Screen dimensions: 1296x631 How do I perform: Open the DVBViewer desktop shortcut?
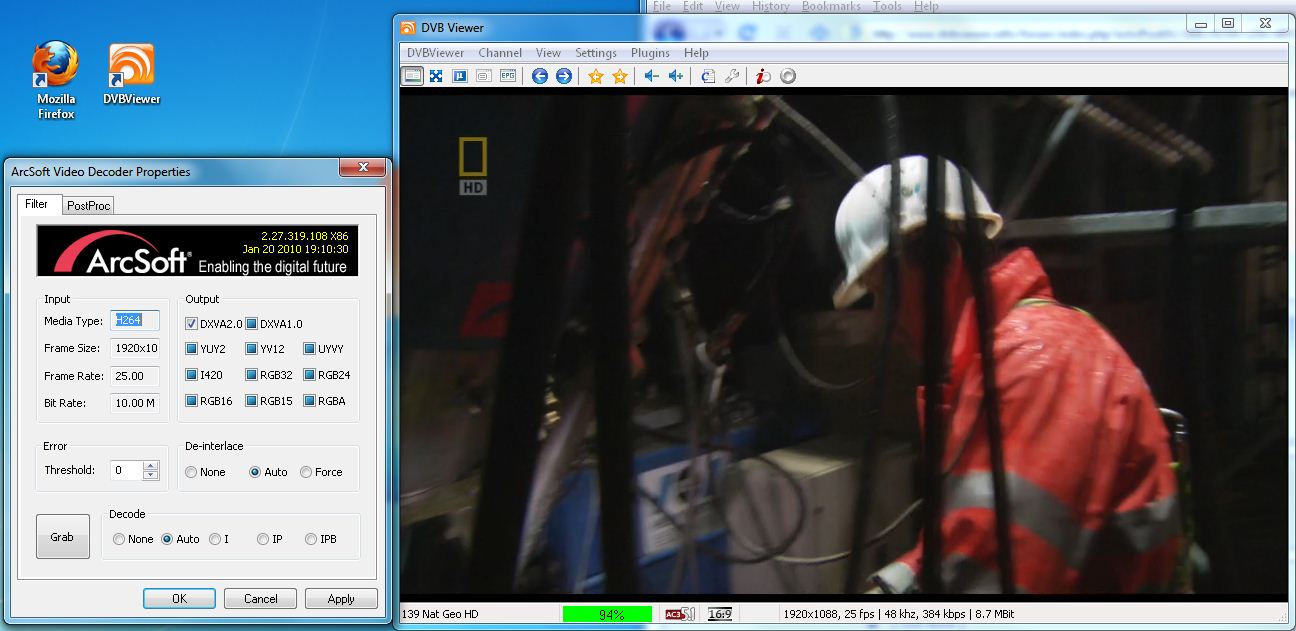tap(131, 71)
